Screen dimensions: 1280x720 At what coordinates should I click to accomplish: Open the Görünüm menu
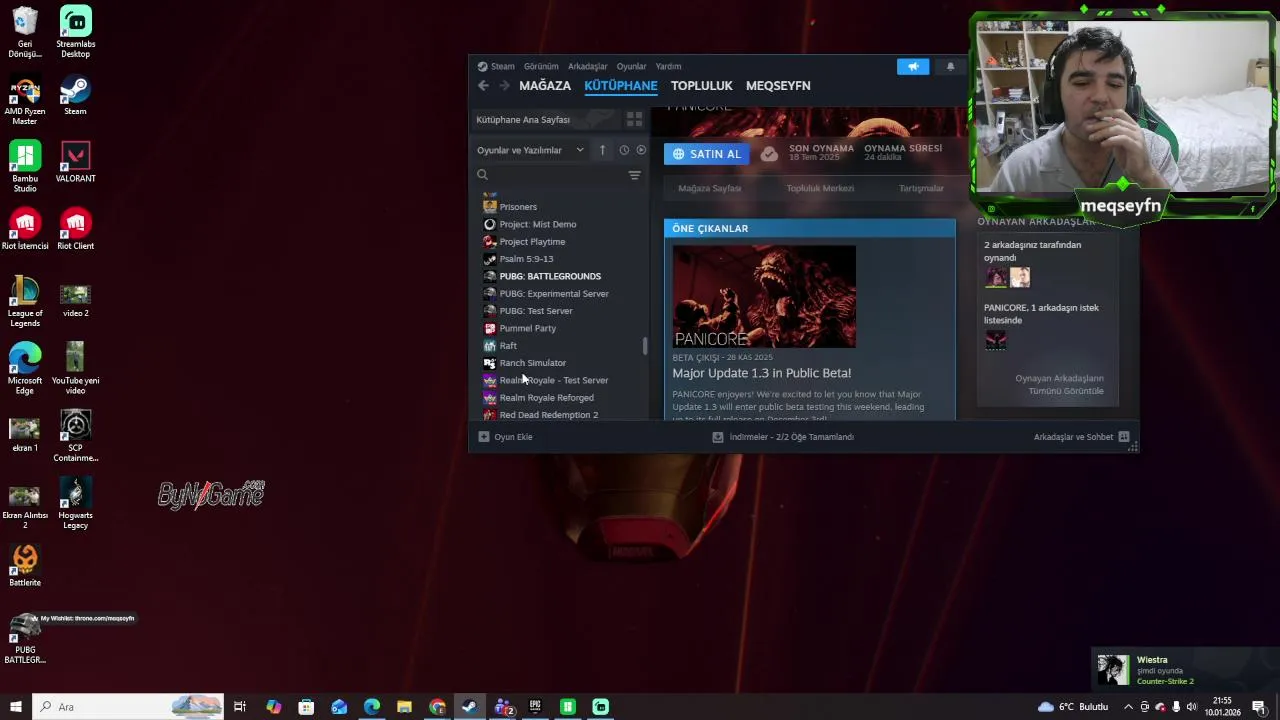pyautogui.click(x=541, y=66)
